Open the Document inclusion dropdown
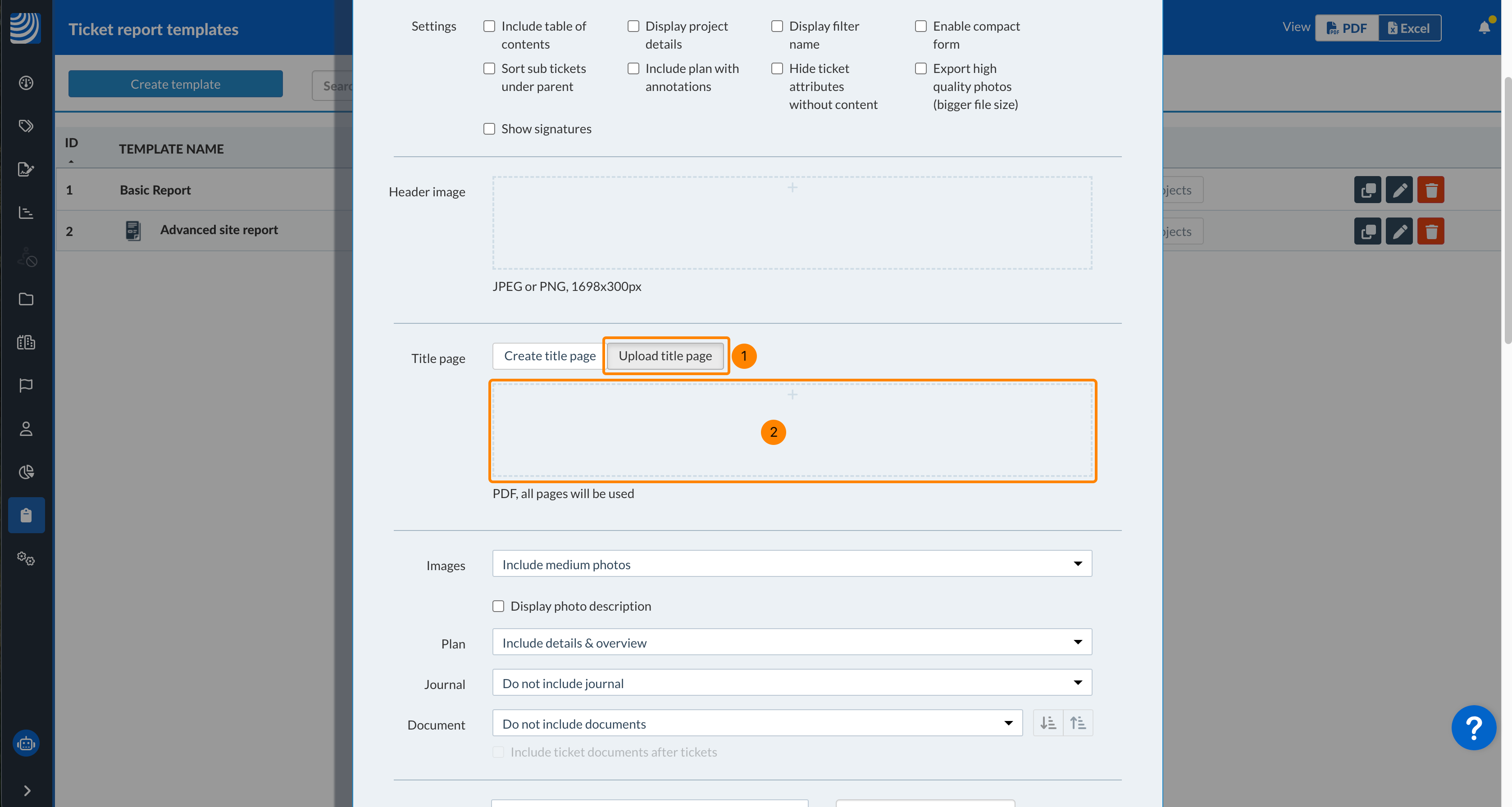Viewport: 1512px width, 807px height. click(756, 724)
